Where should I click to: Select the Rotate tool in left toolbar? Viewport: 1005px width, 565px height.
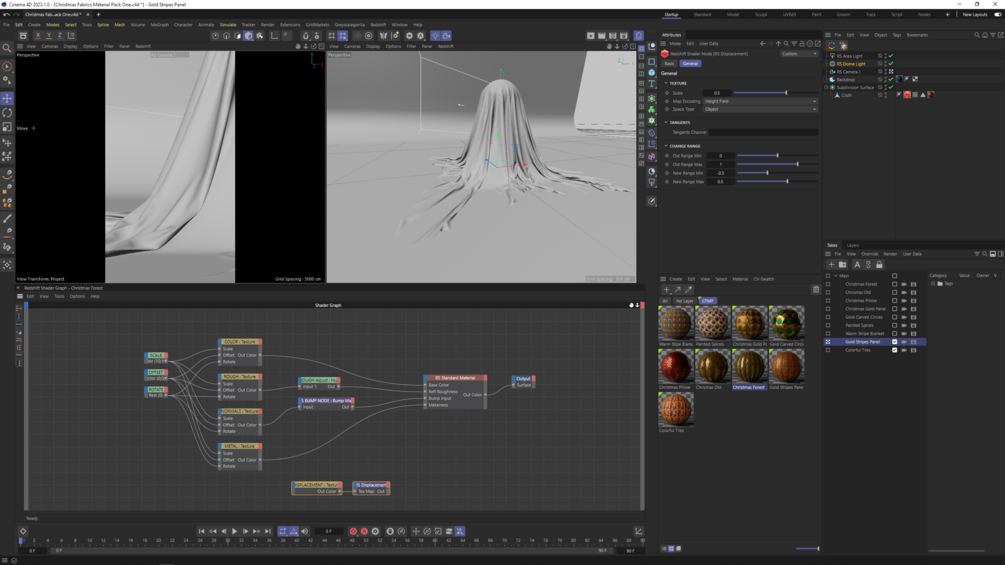pyautogui.click(x=7, y=113)
